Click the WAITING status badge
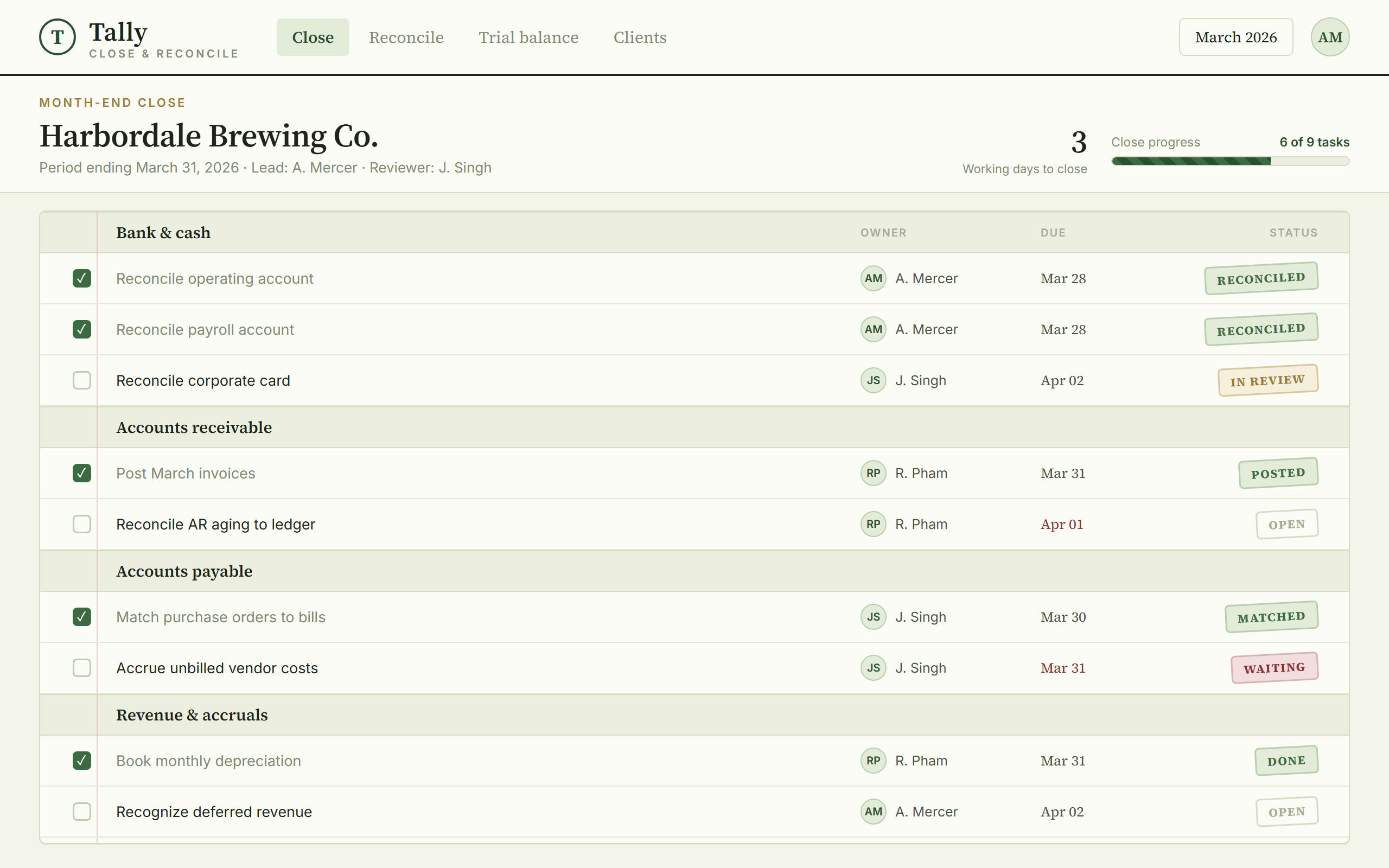 point(1274,668)
